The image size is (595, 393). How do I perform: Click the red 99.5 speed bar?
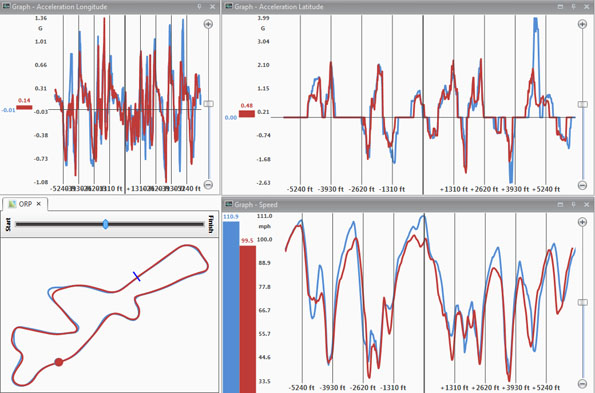click(248, 319)
